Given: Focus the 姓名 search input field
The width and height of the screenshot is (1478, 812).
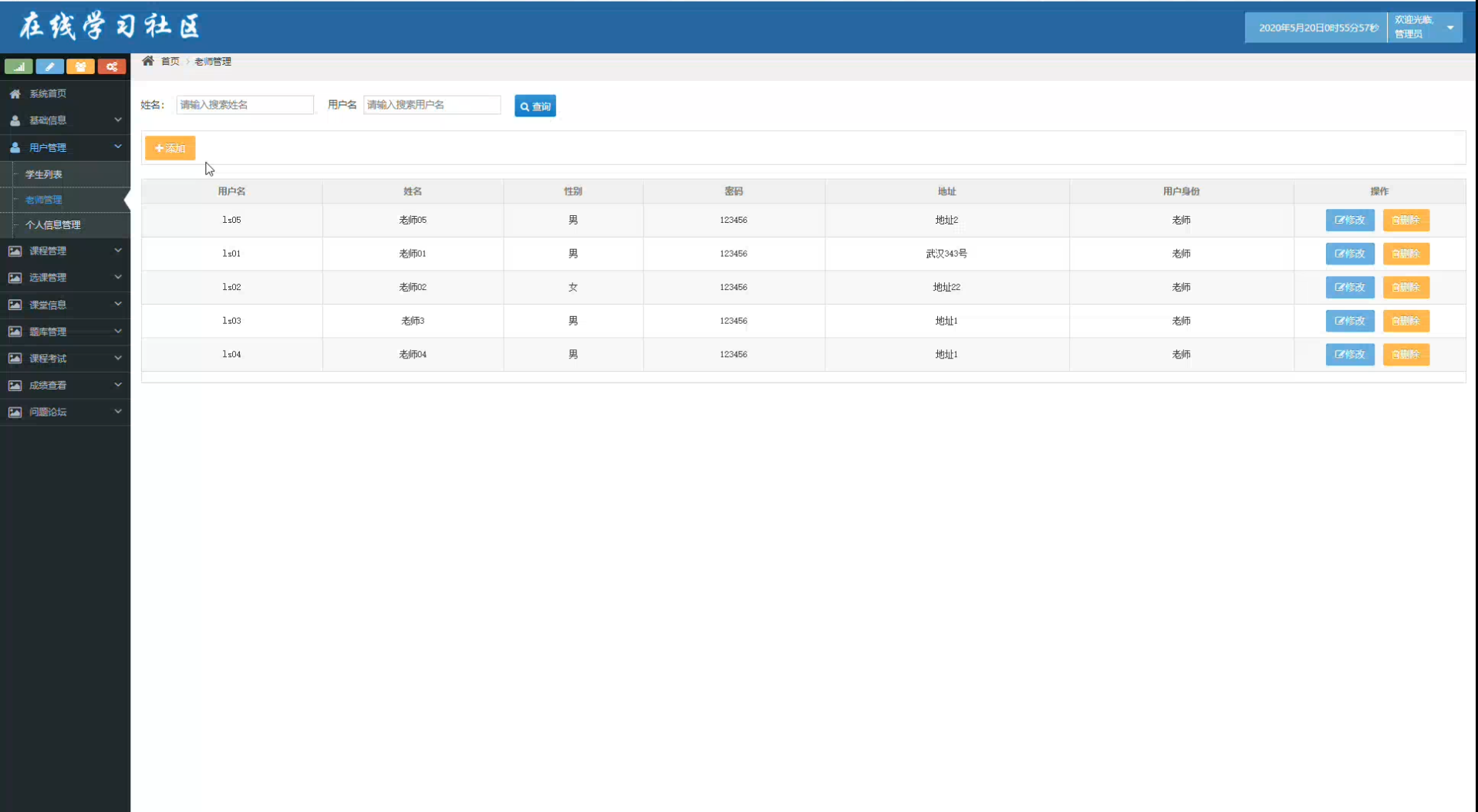Looking at the screenshot, I should [245, 105].
